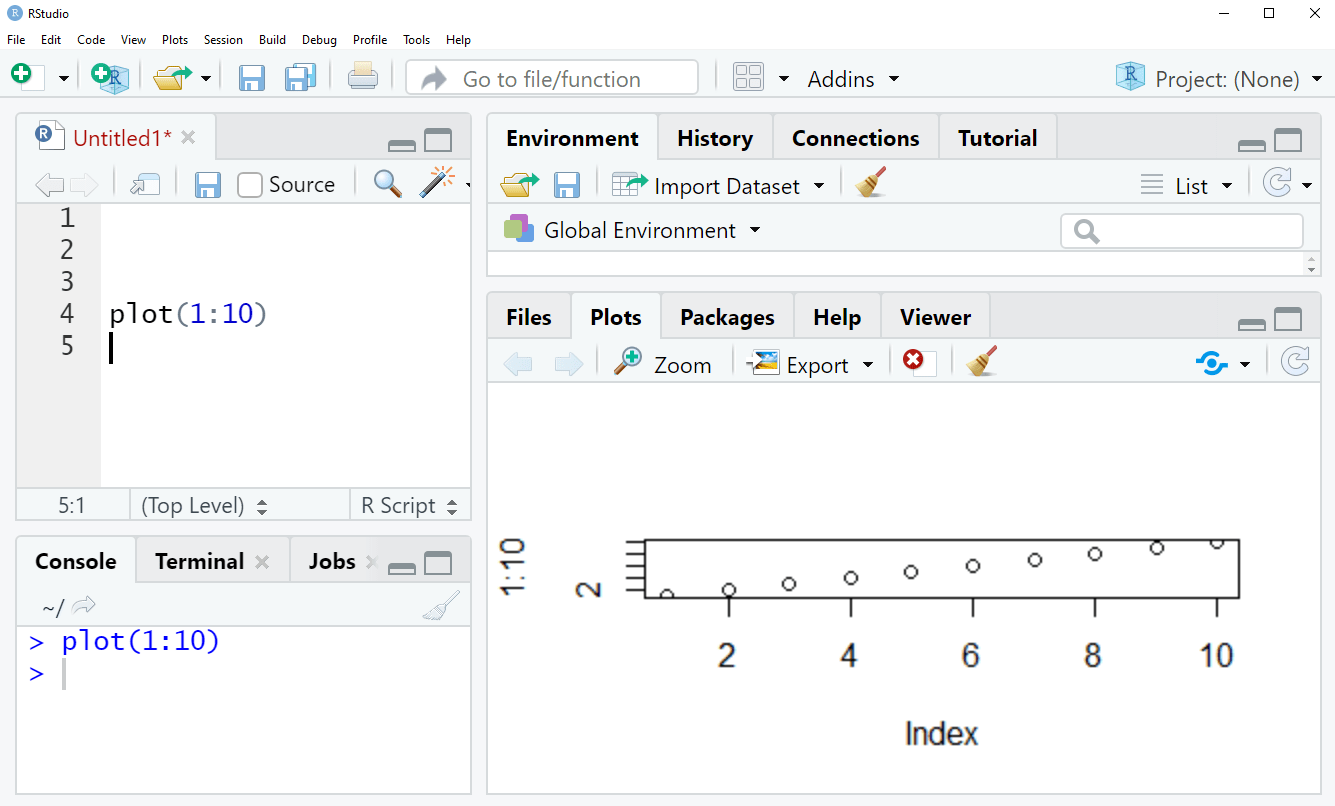Viewport: 1335px width, 806px height.
Task: Select the Packages tab
Action: coord(727,317)
